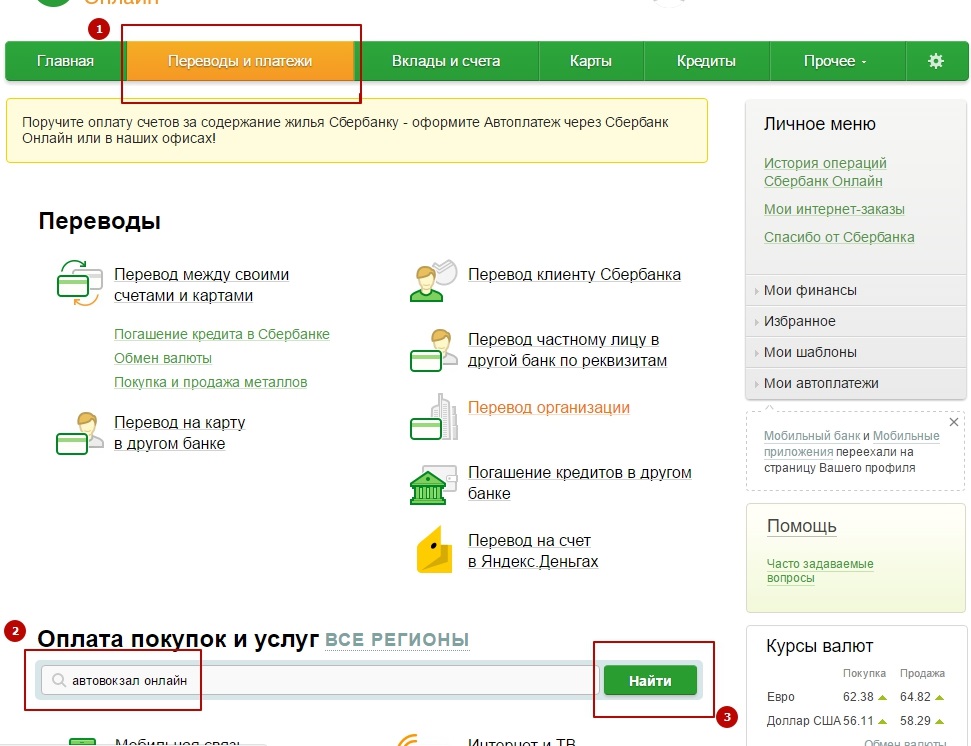Expand Мои автоплатежи section
This screenshot has height=746, width=971.
pyautogui.click(x=856, y=383)
